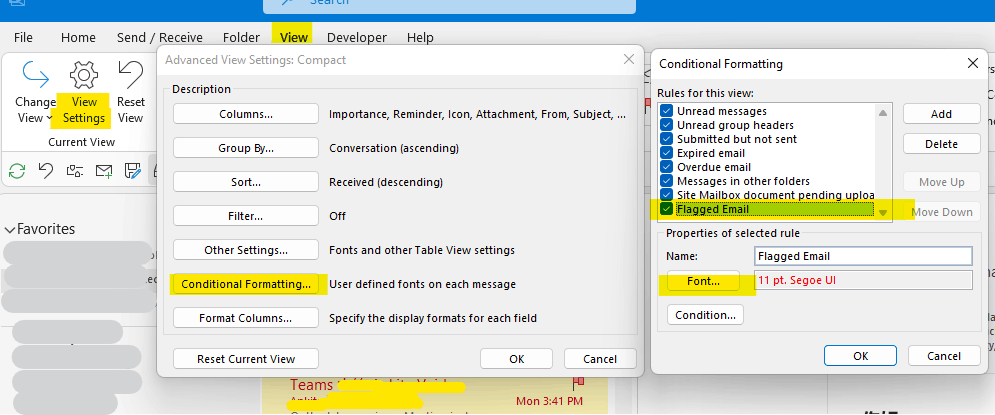
Task: Switch to the Home ribbon tab
Action: [78, 37]
